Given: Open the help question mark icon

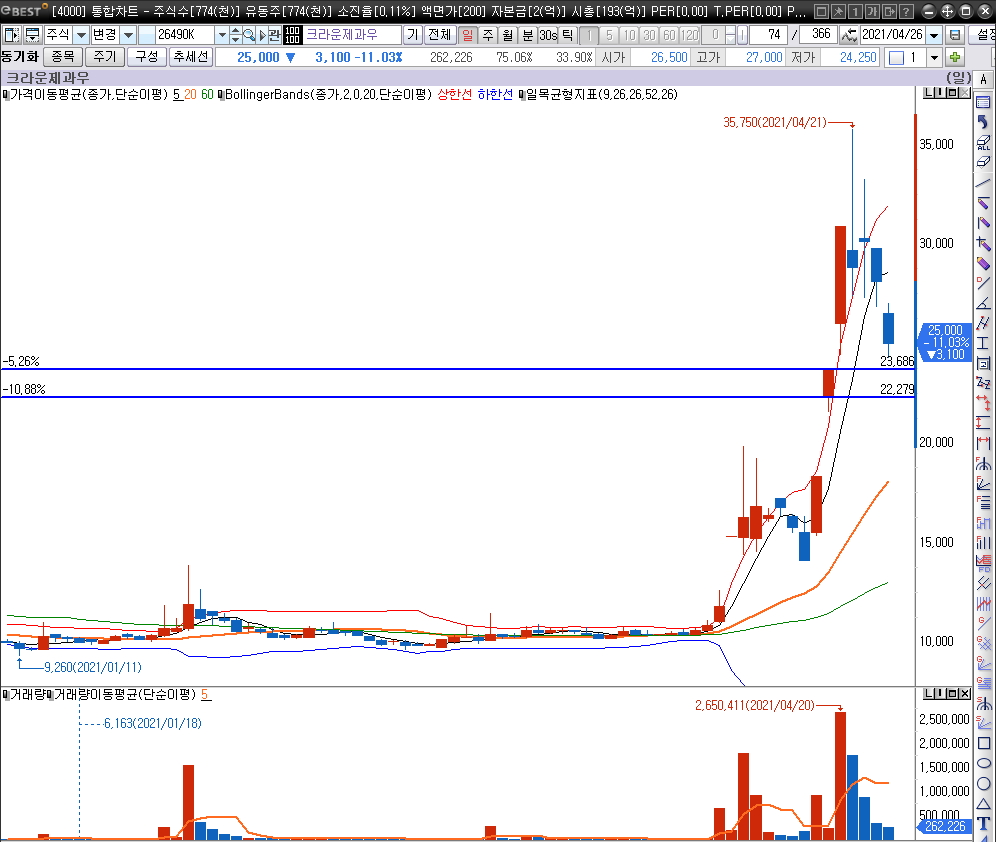Looking at the screenshot, I should click(906, 11).
